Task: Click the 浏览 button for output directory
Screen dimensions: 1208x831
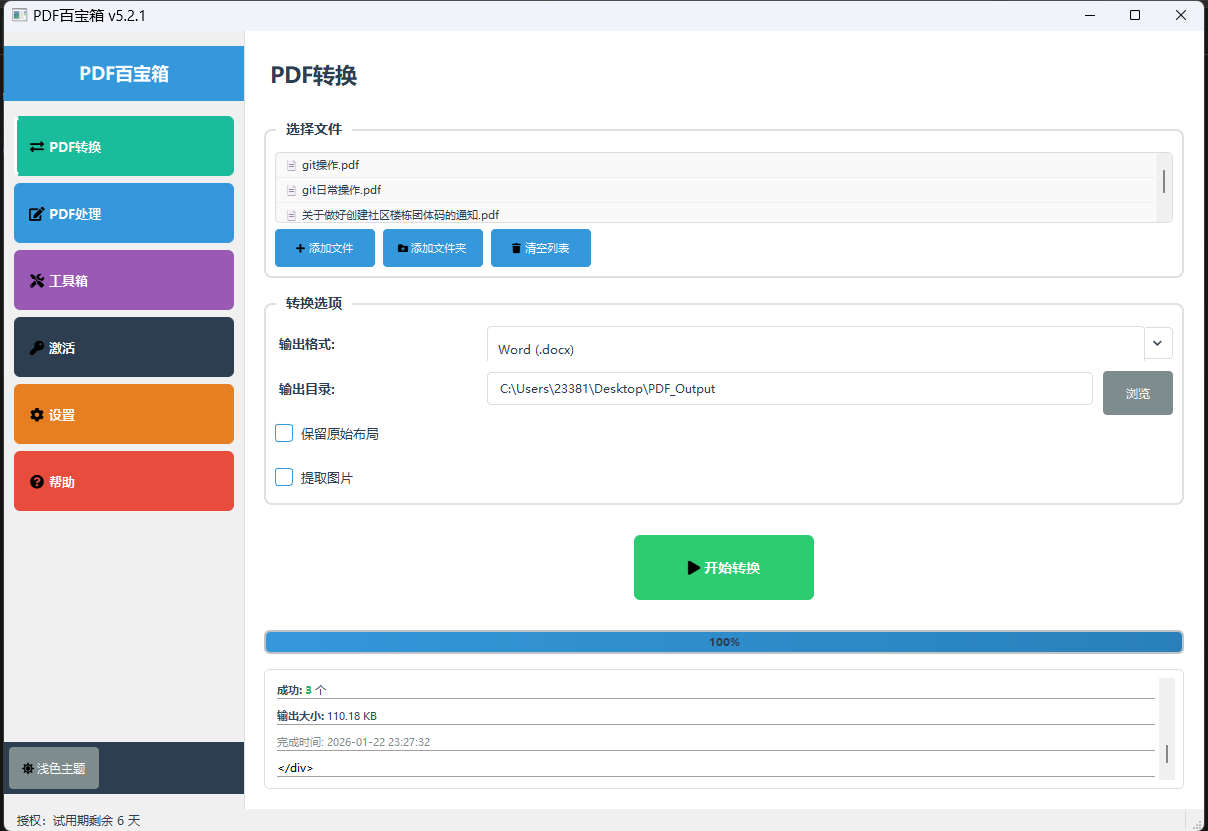Action: click(x=1137, y=393)
